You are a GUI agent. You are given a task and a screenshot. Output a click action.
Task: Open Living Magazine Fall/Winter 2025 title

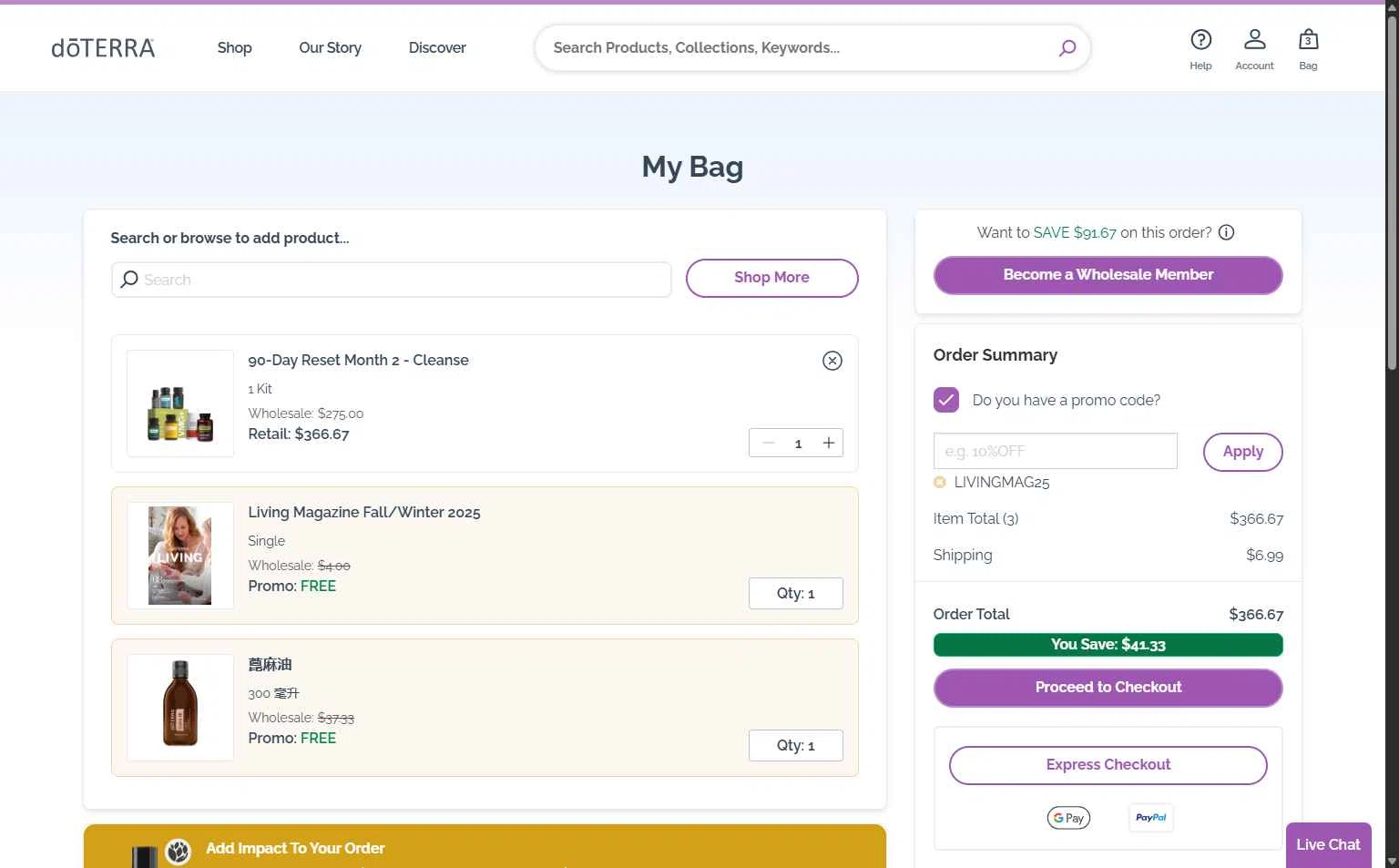(364, 512)
